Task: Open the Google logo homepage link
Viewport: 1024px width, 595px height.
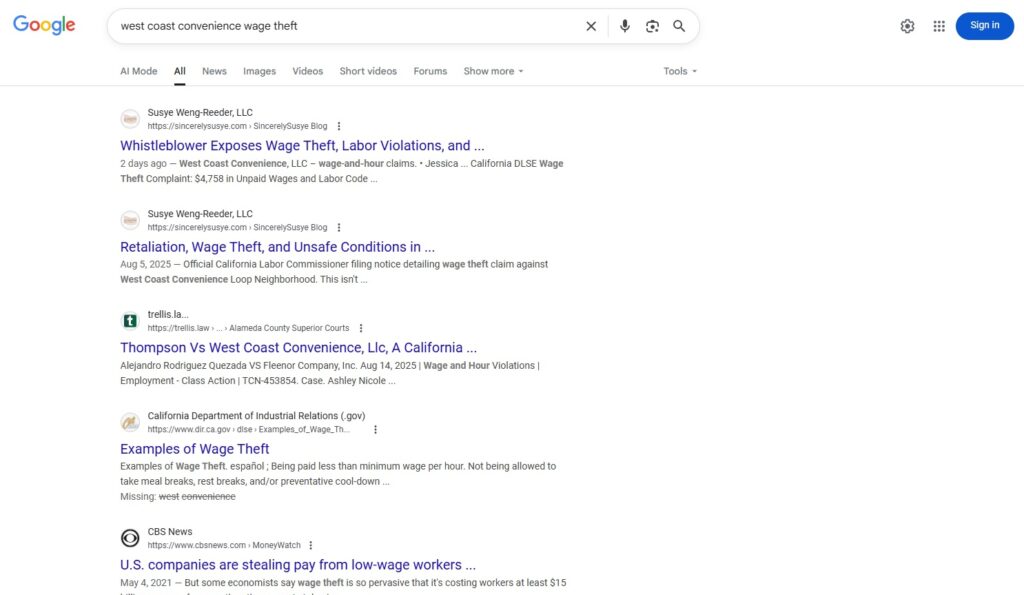Action: (44, 25)
